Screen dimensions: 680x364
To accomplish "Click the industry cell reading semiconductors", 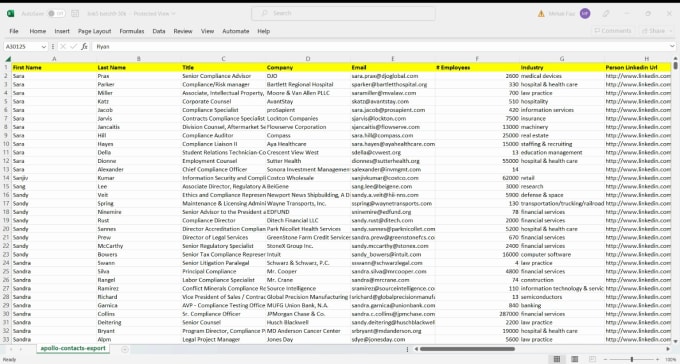I will (x=562, y=297).
